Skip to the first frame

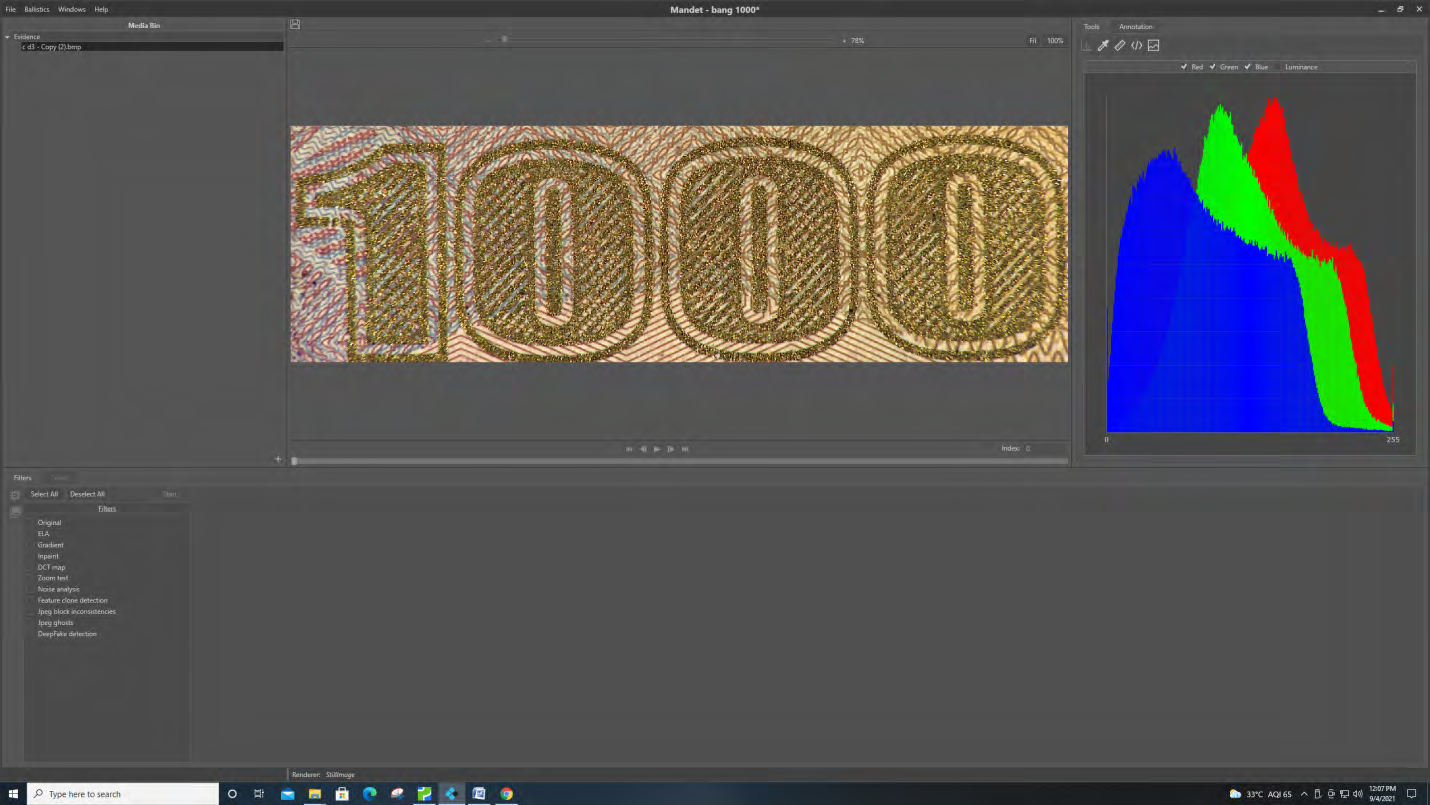pos(629,449)
